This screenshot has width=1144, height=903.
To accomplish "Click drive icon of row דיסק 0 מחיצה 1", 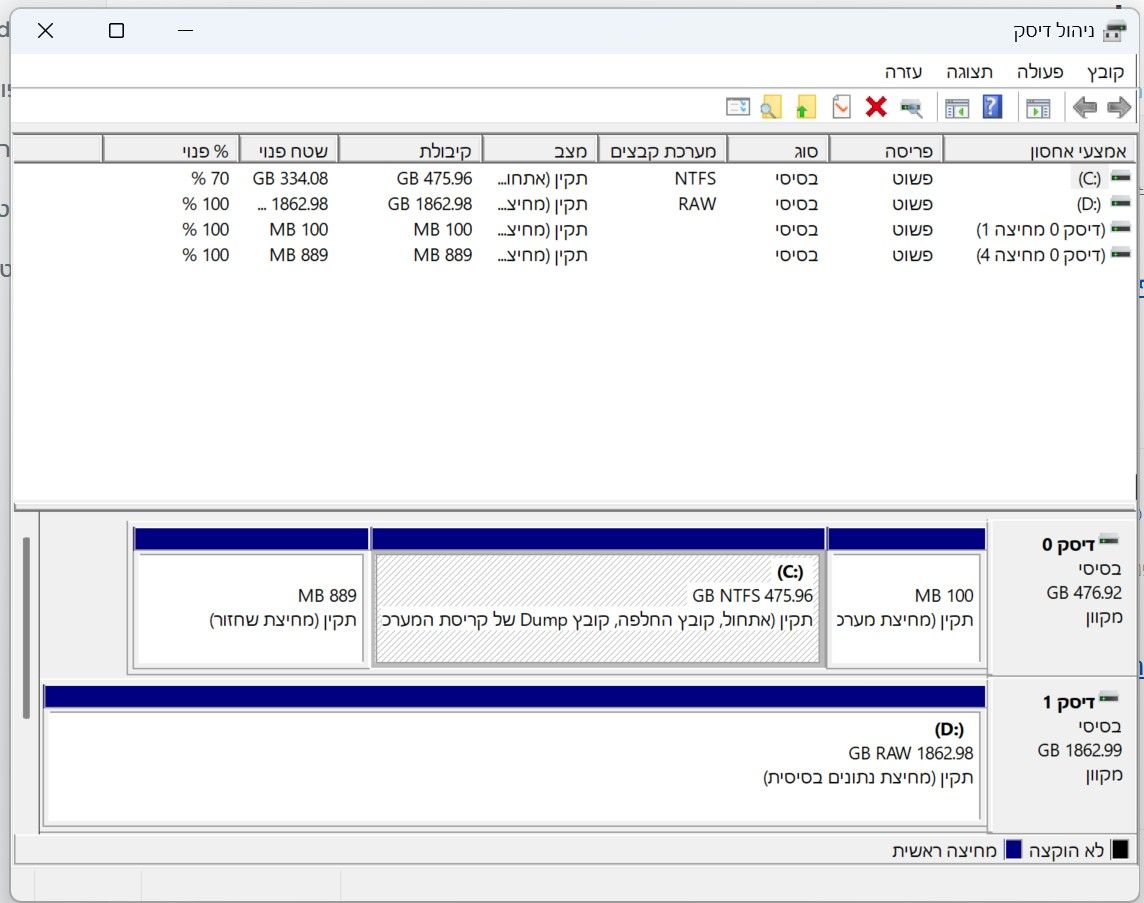I will coord(1121,228).
